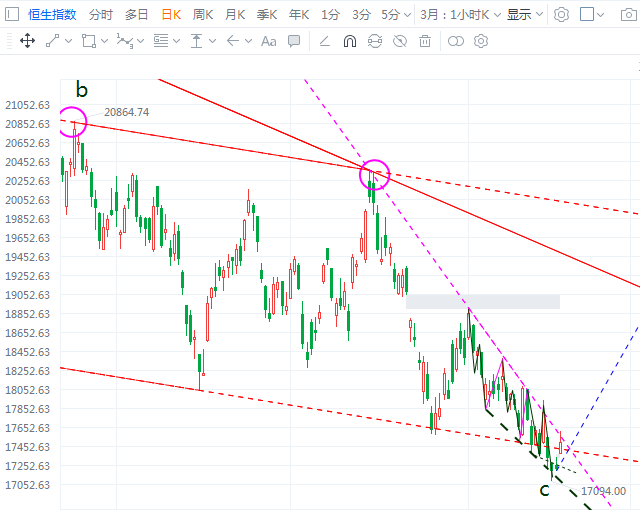Screen dimensions: 640x515
Task: Switch to the 1分 minute chart
Action: [x=330, y=15]
